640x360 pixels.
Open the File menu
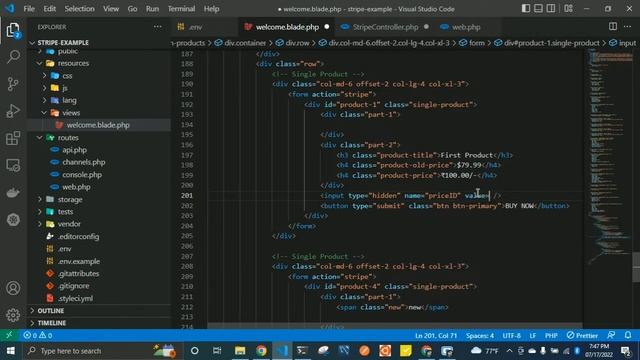[29, 9]
